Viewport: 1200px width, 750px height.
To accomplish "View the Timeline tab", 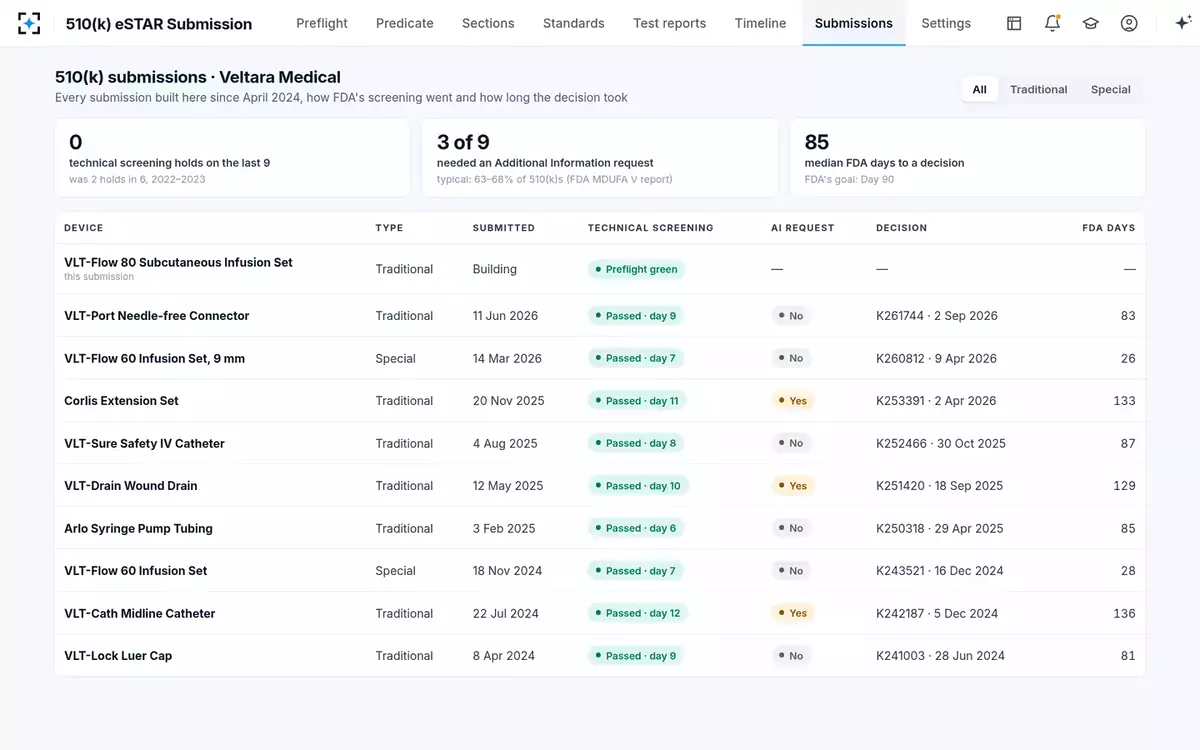I will pos(760,23).
